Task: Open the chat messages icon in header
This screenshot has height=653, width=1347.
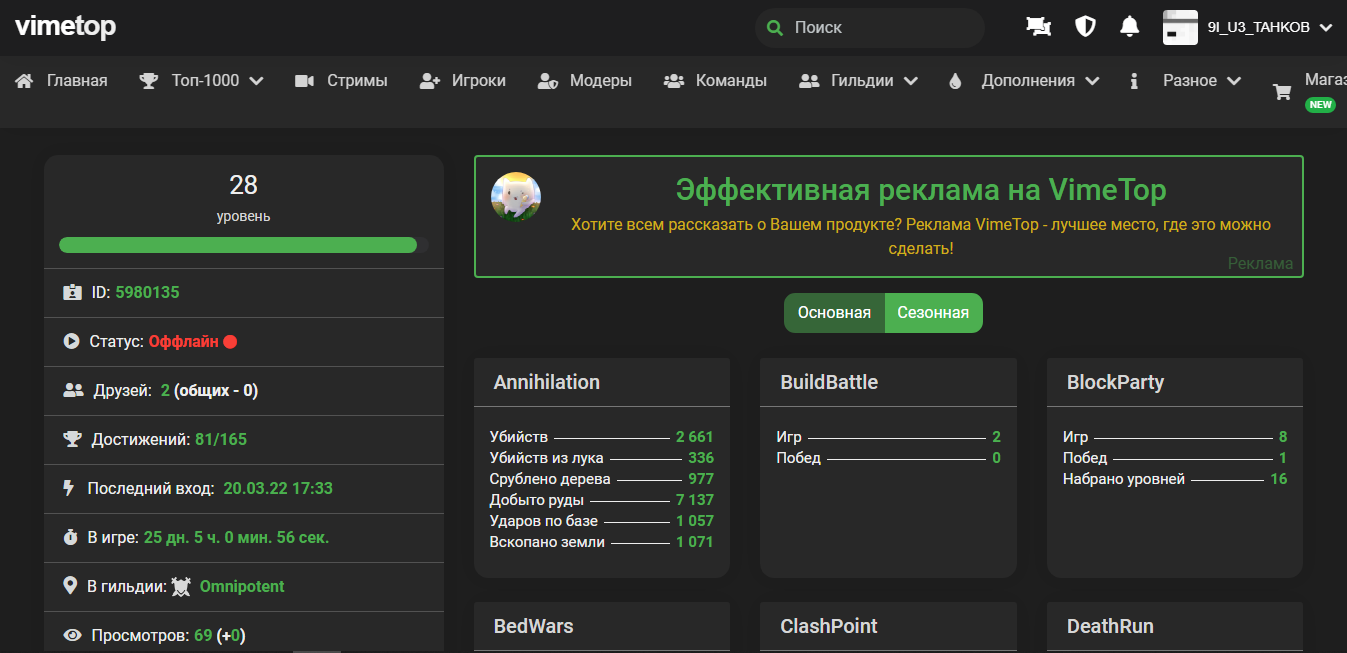Action: click(x=1039, y=27)
